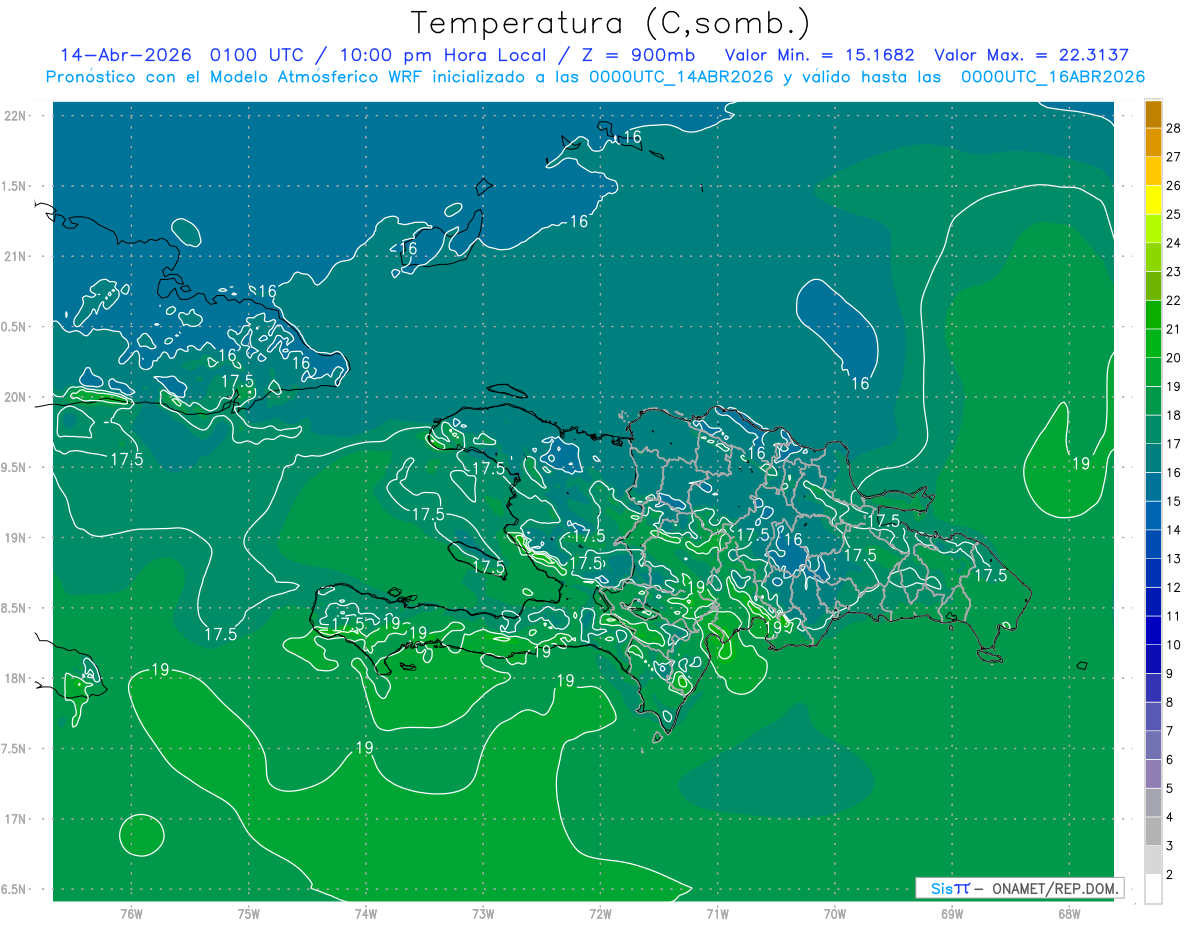Image resolution: width=1200 pixels, height=927 pixels.
Task: Click the dark blue 10 degree swatch
Action: coord(1153,631)
